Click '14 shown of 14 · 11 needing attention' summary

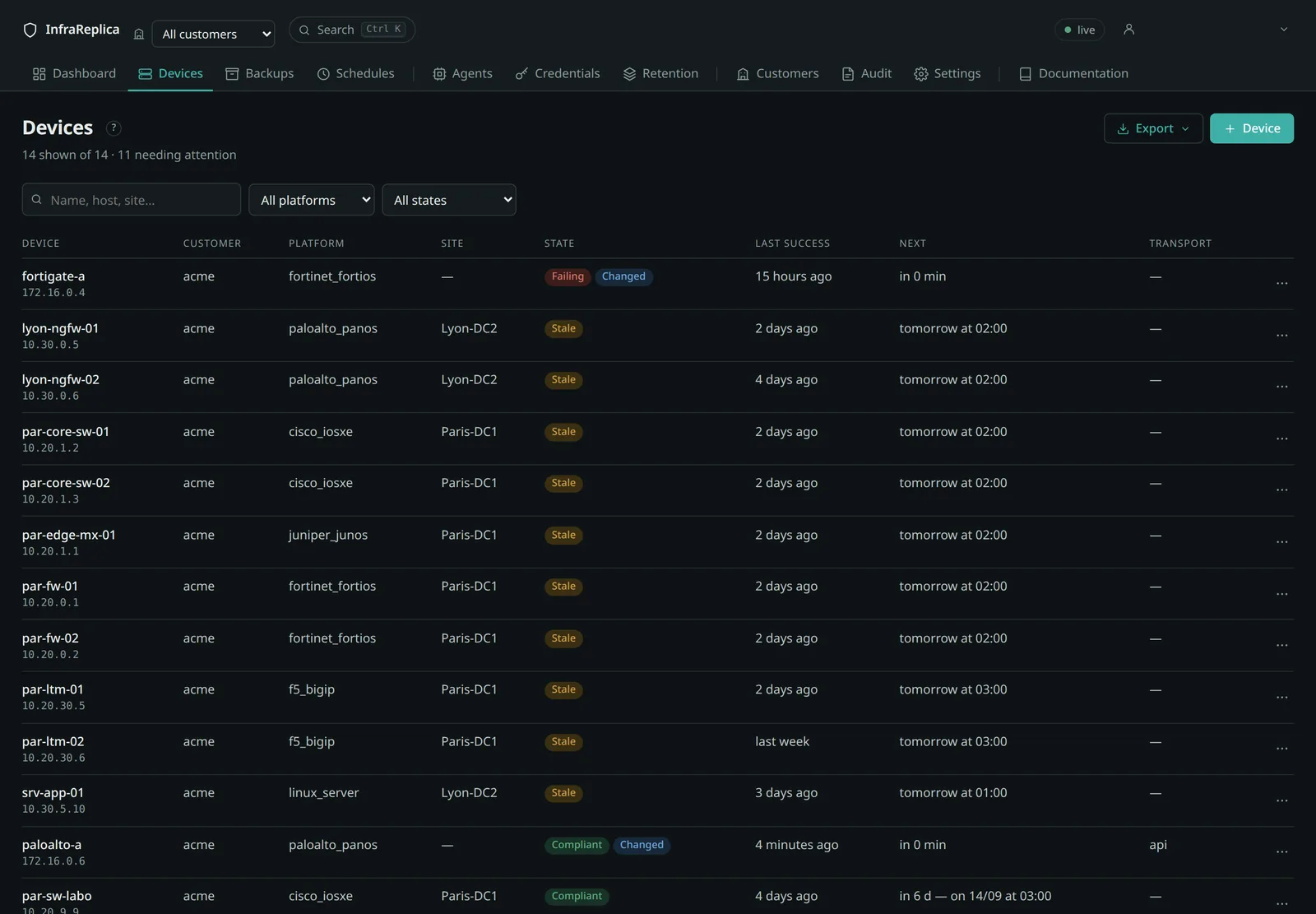[x=129, y=155]
